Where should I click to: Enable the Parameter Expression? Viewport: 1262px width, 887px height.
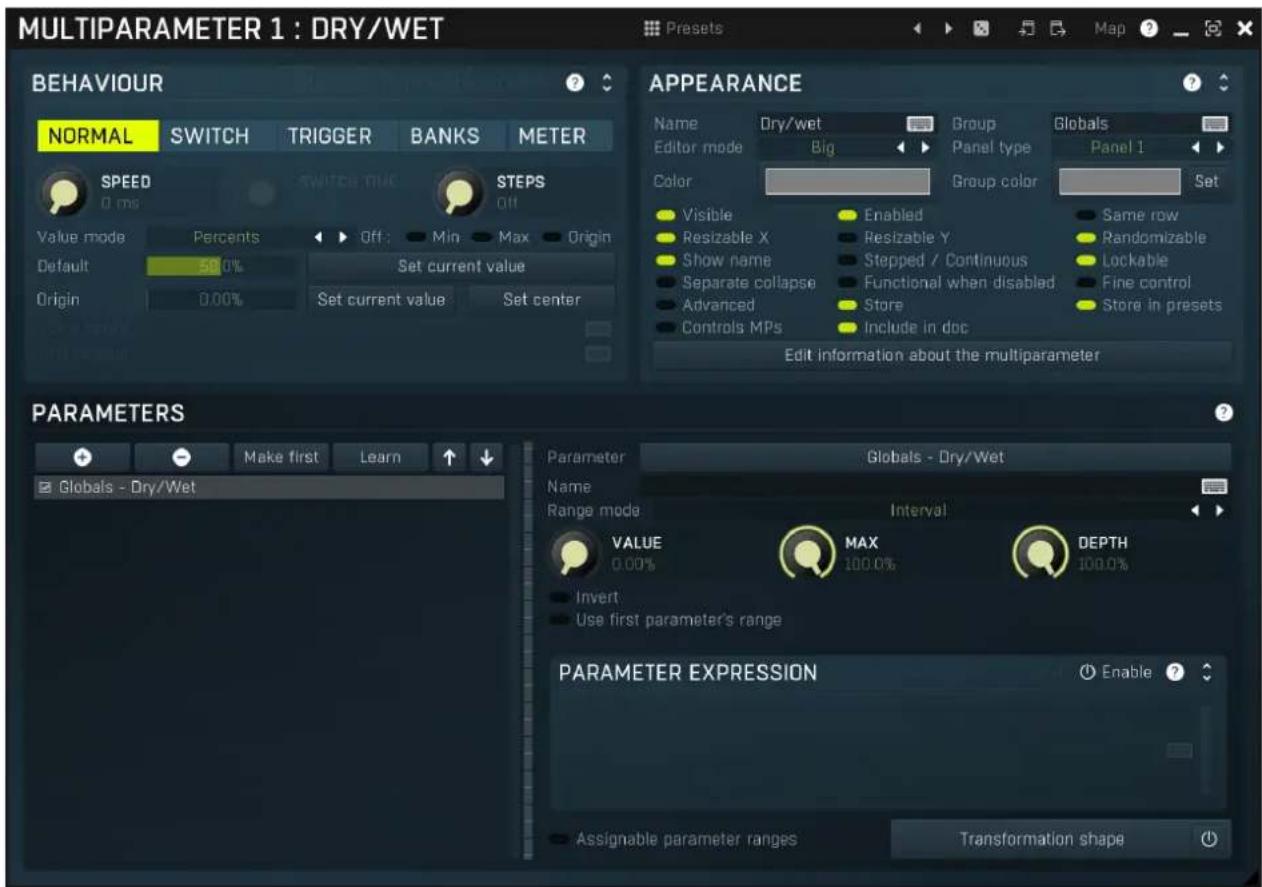click(x=1116, y=672)
